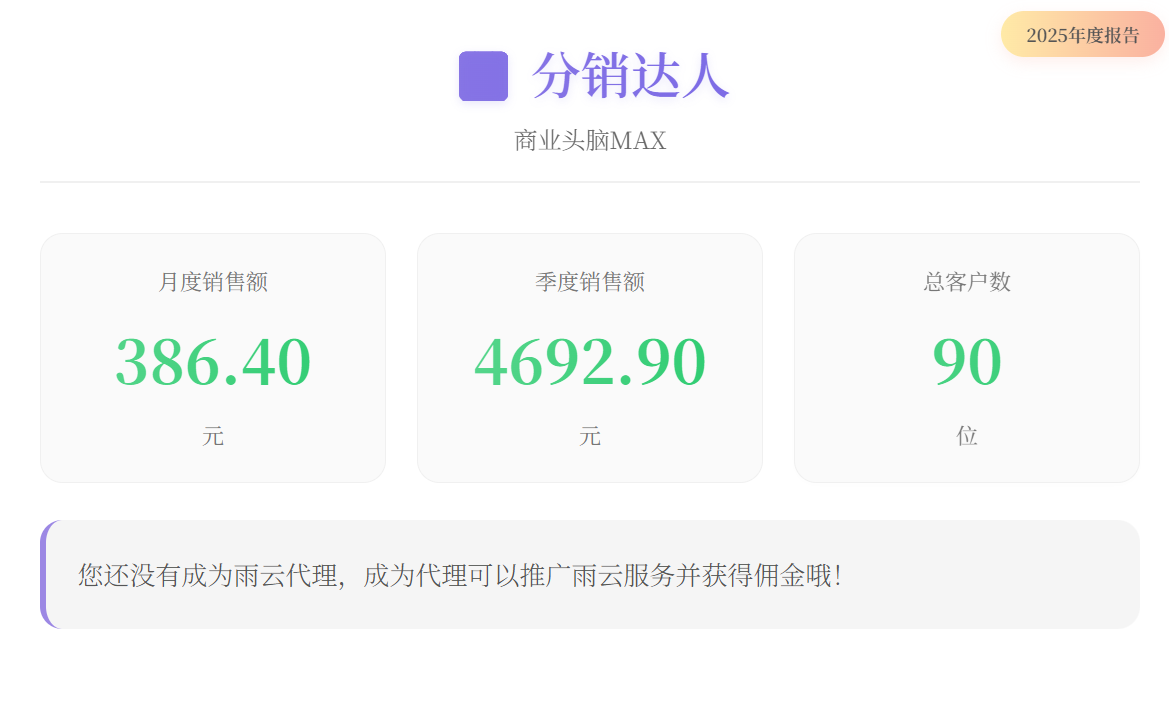Click the 总客户数 card label
This screenshot has width=1169, height=719.
tap(967, 282)
